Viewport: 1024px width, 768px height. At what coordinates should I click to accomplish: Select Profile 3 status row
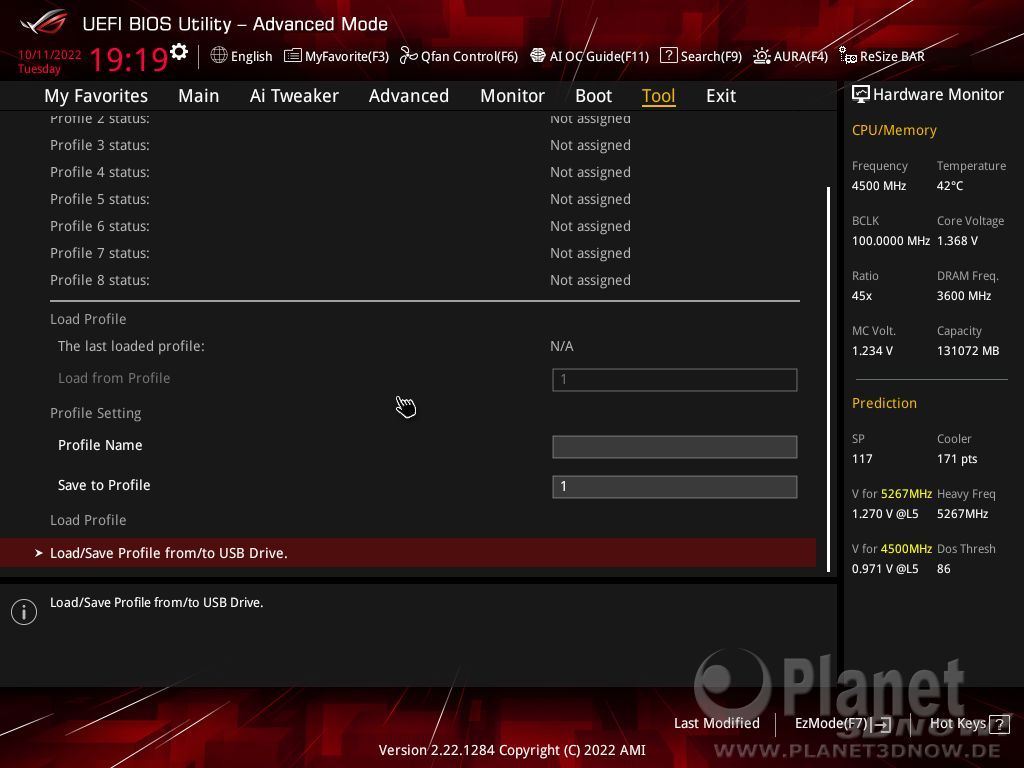click(x=424, y=145)
